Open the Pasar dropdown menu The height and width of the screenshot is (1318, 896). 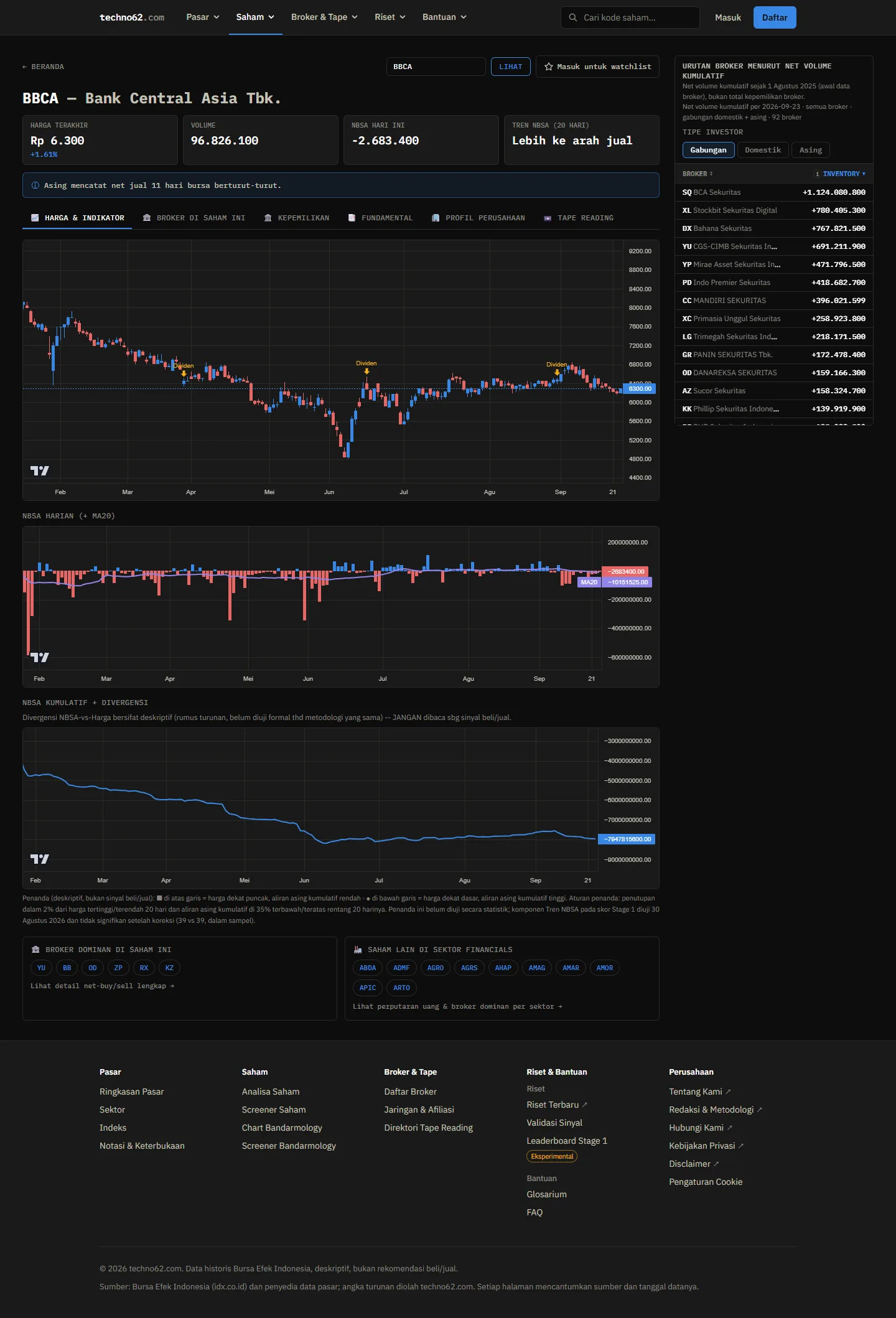point(203,17)
